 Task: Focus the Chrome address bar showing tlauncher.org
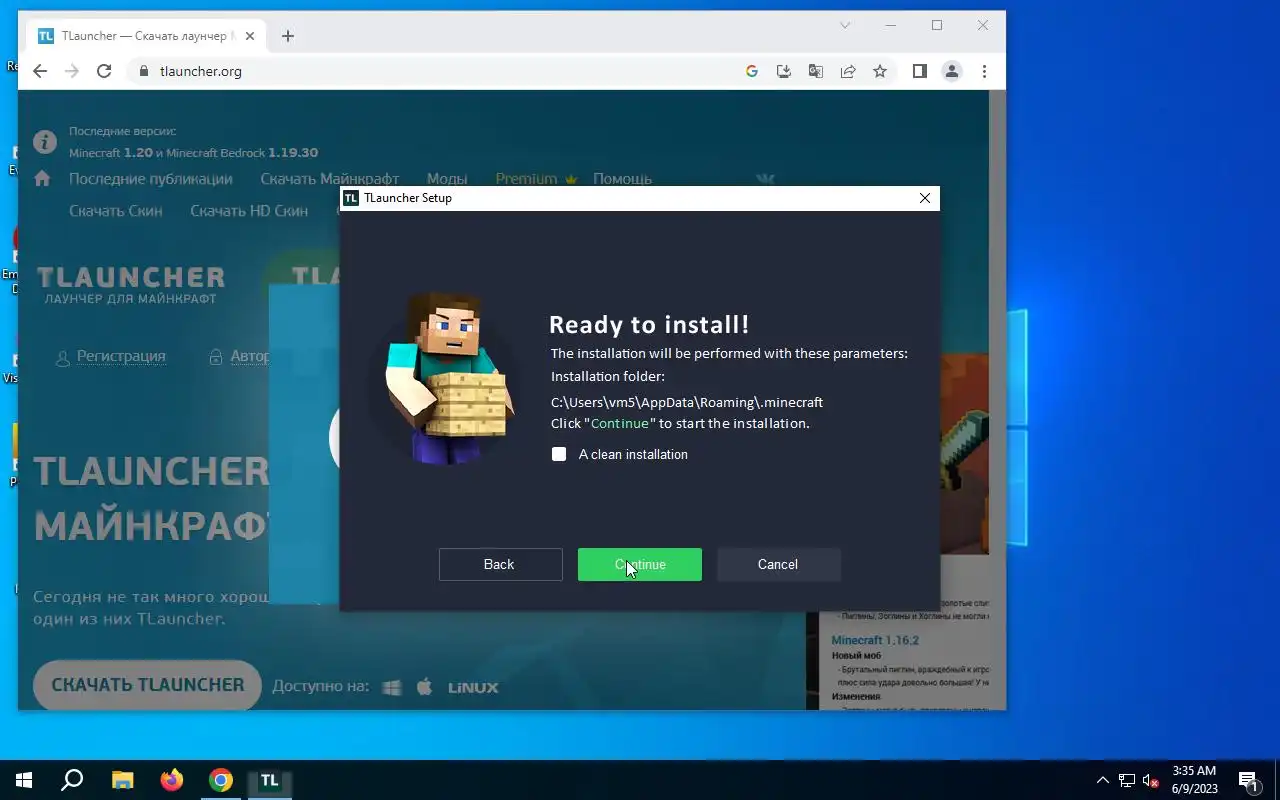point(440,71)
